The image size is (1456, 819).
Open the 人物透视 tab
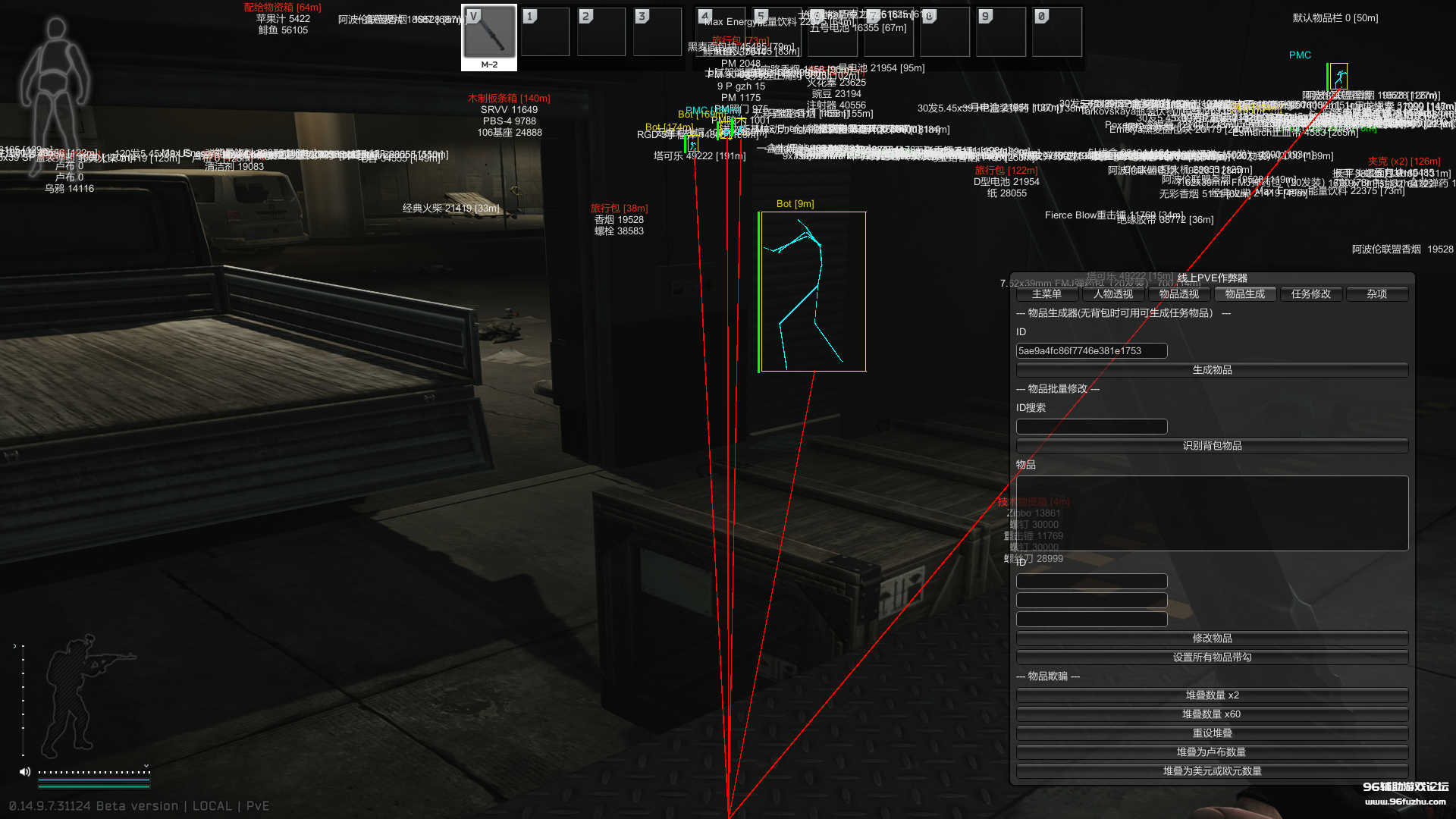pos(1112,294)
